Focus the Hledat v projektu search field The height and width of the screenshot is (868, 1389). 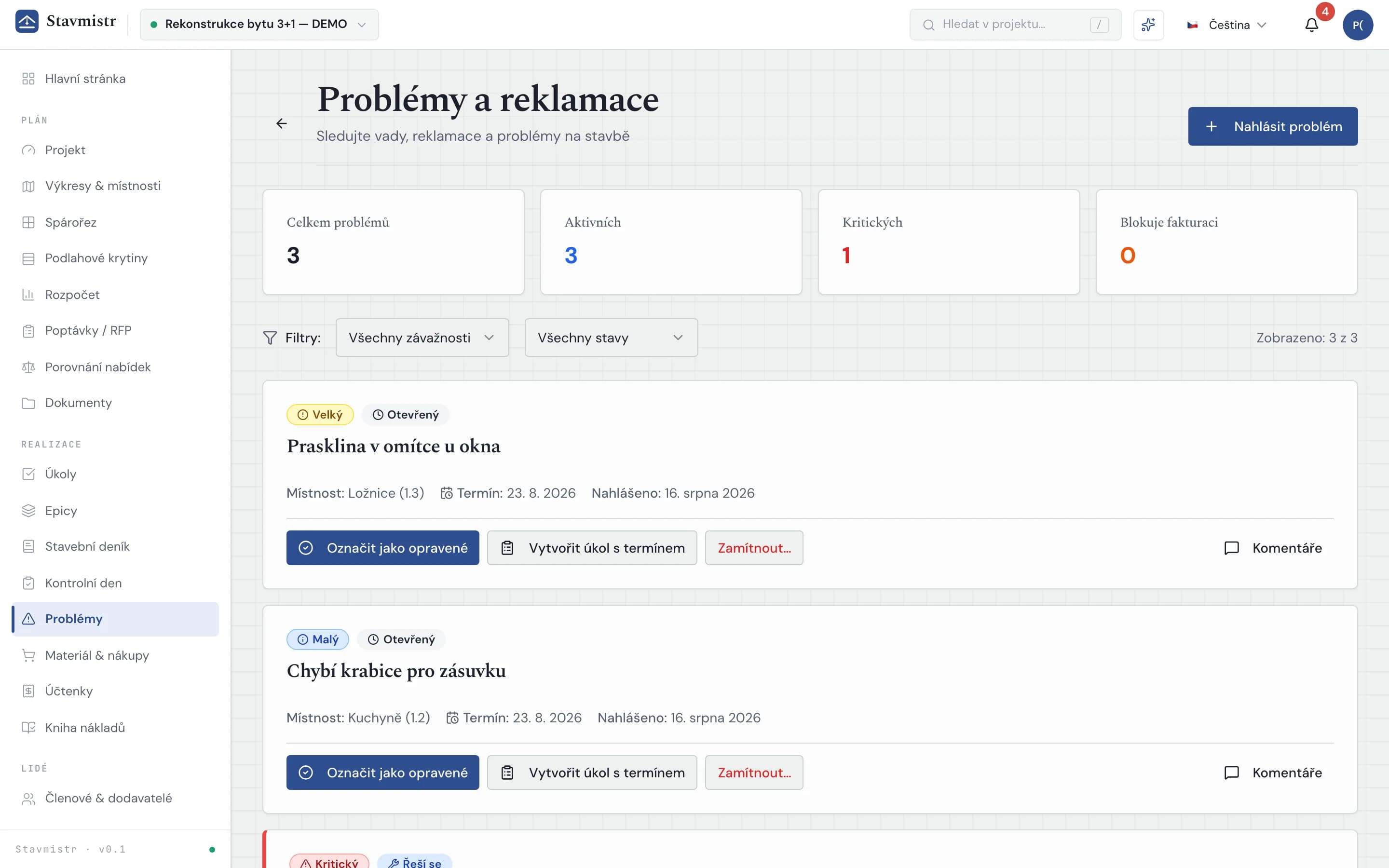click(x=1015, y=25)
